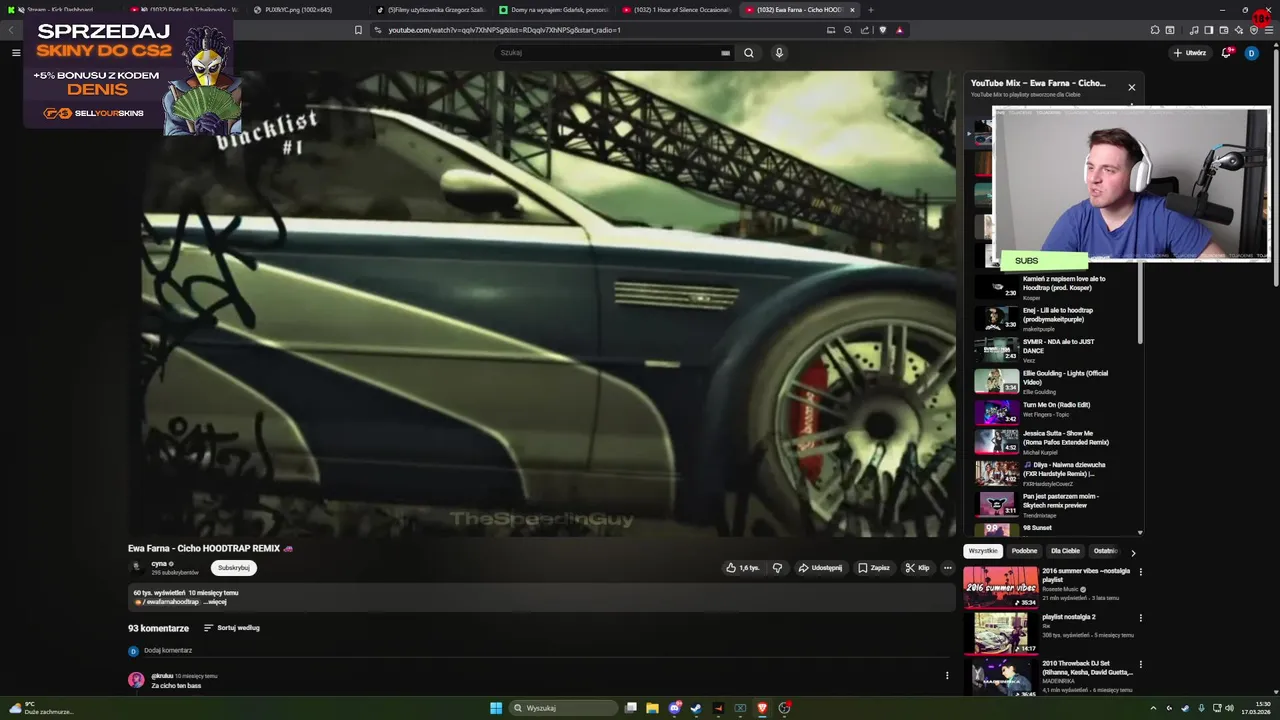Screen dimensions: 1280x720
Task: Click the YouTube search magnifier button
Action: [748, 53]
